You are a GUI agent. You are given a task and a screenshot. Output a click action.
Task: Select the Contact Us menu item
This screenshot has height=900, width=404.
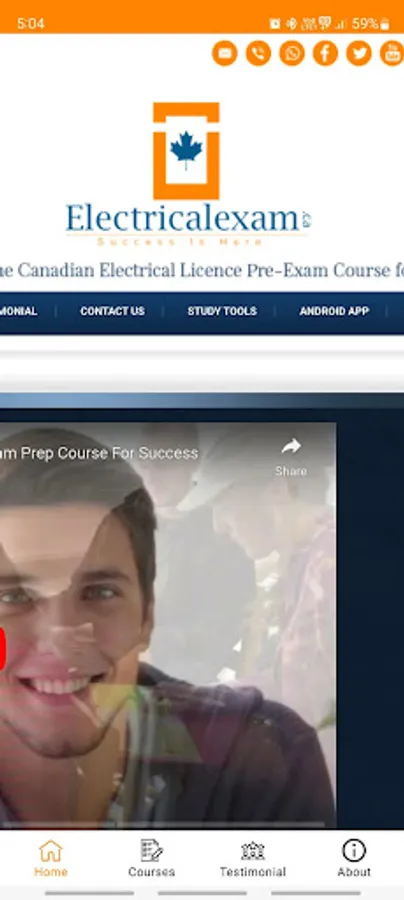pyautogui.click(x=112, y=311)
